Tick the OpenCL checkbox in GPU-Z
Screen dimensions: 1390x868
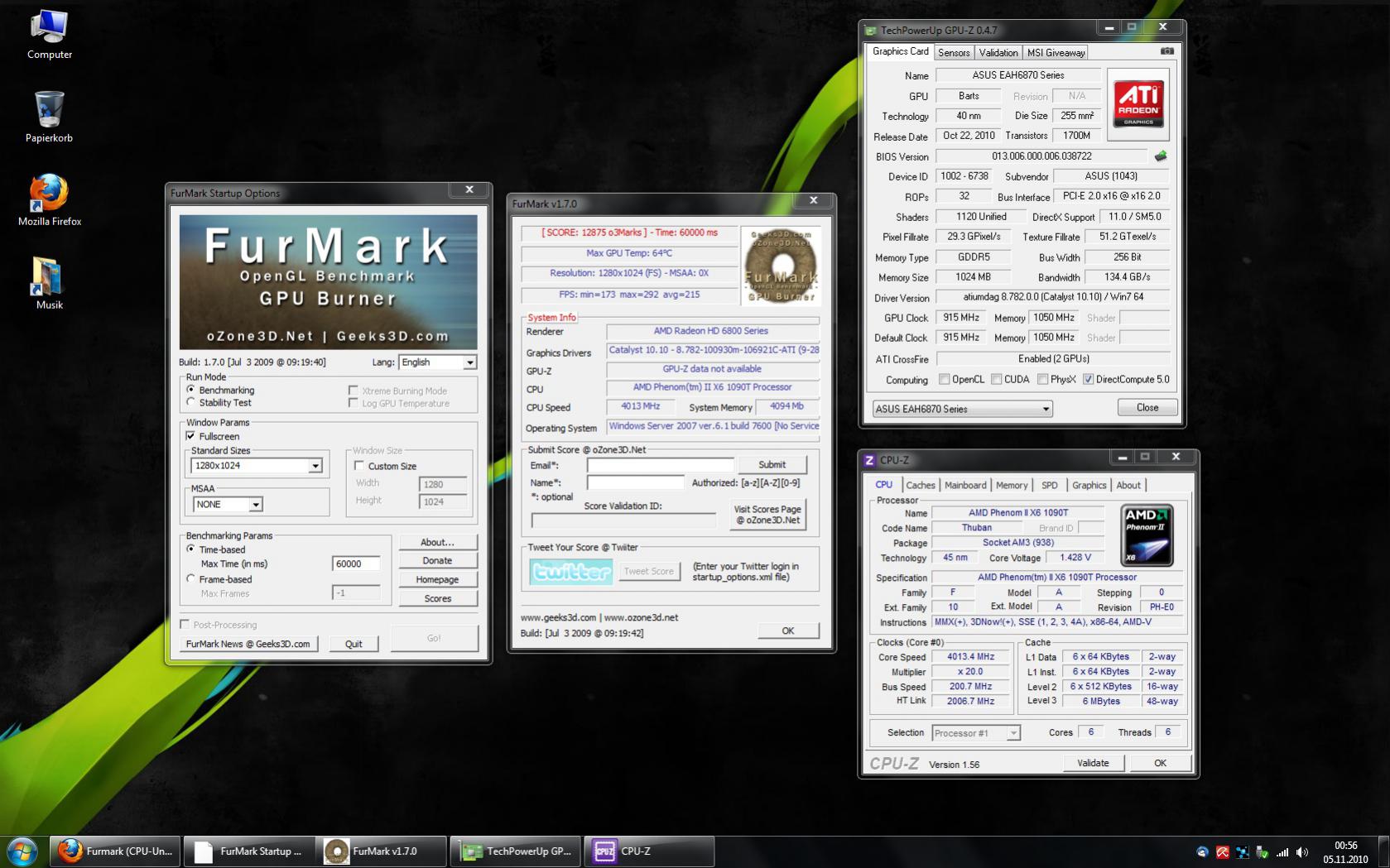coord(944,380)
